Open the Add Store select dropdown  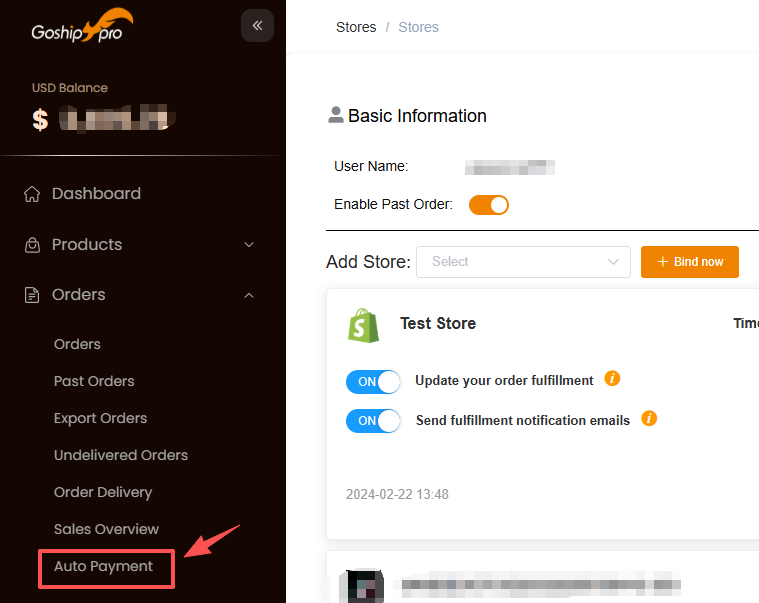click(x=523, y=262)
